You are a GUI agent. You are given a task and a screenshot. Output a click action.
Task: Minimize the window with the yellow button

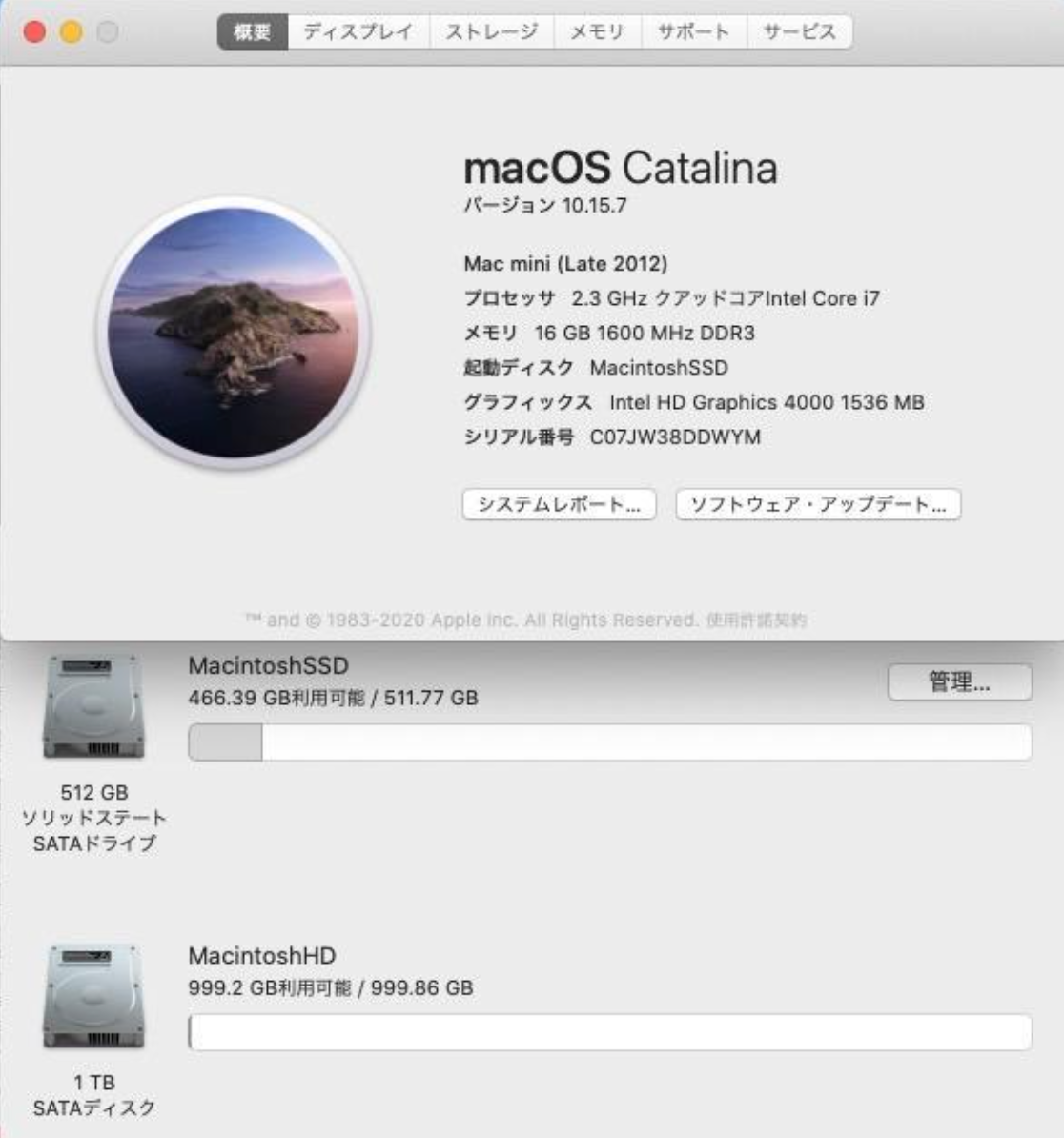coord(72,32)
